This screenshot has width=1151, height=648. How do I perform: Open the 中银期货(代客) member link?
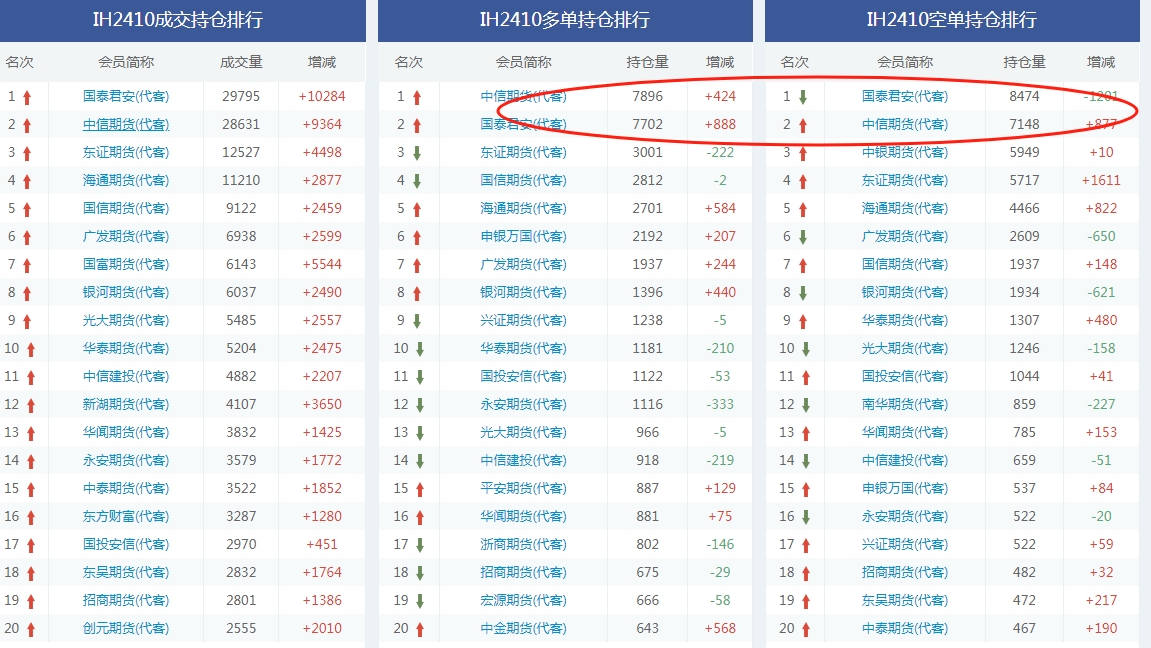(x=904, y=152)
